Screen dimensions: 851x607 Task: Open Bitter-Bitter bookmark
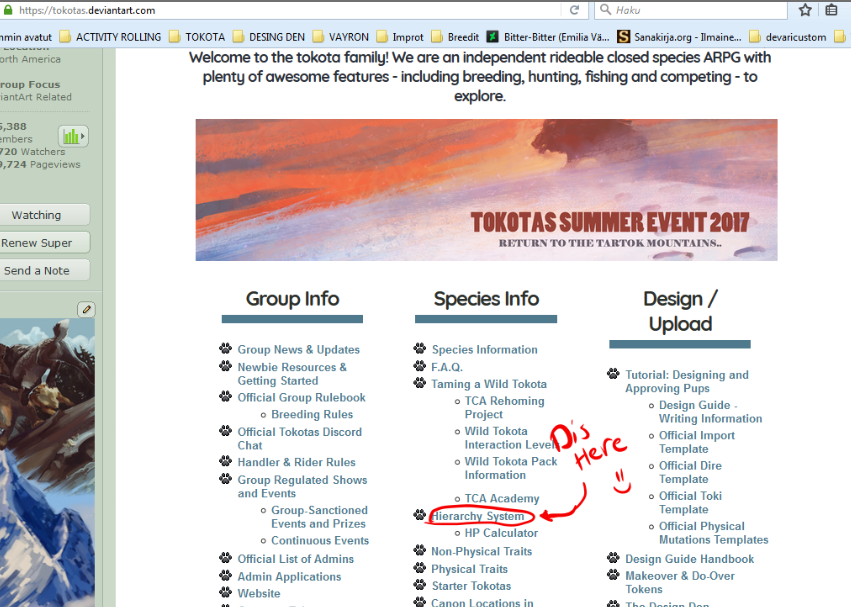[548, 37]
